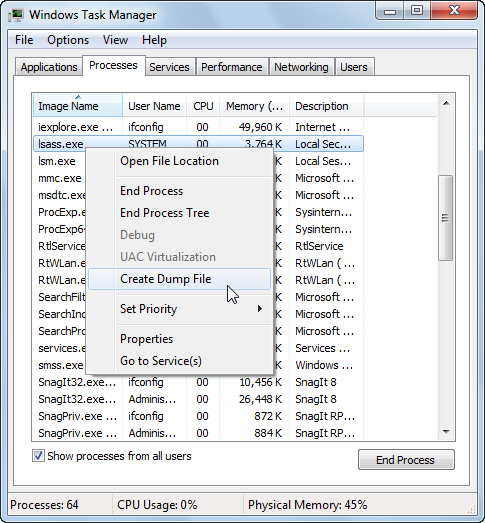Viewport: 485px width, 523px height.
Task: Choose End Process Tree in context menu
Action: click(179, 213)
